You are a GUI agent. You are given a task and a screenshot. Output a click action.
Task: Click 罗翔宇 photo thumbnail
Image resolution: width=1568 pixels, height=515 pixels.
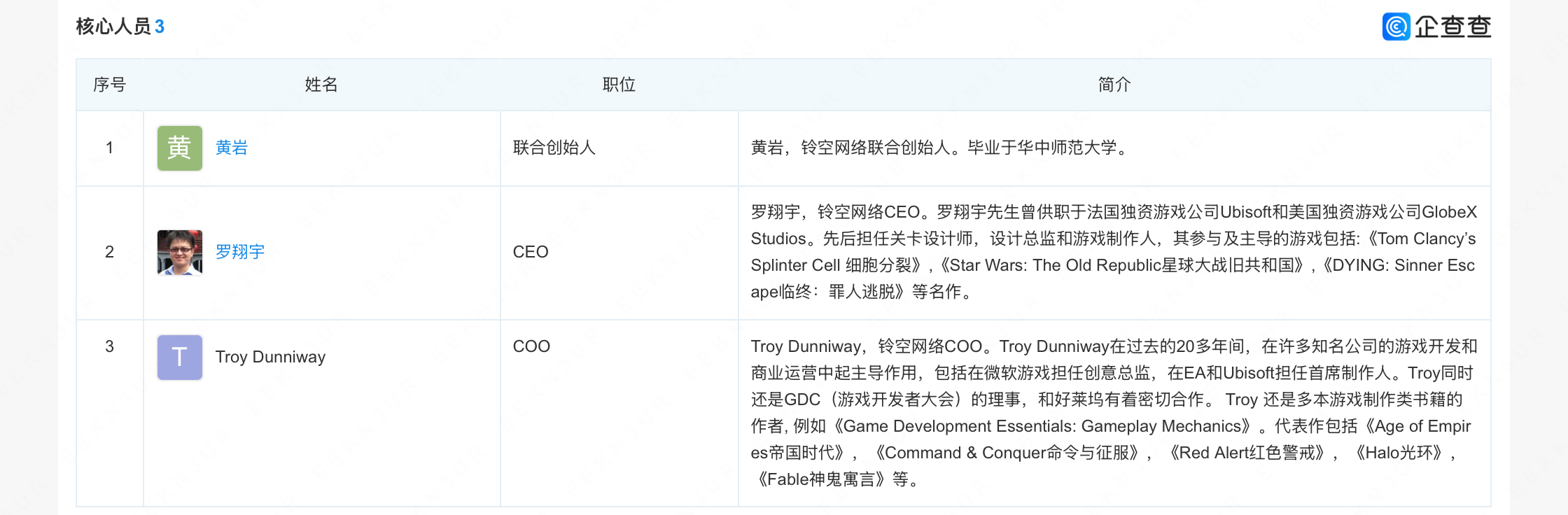pos(180,253)
